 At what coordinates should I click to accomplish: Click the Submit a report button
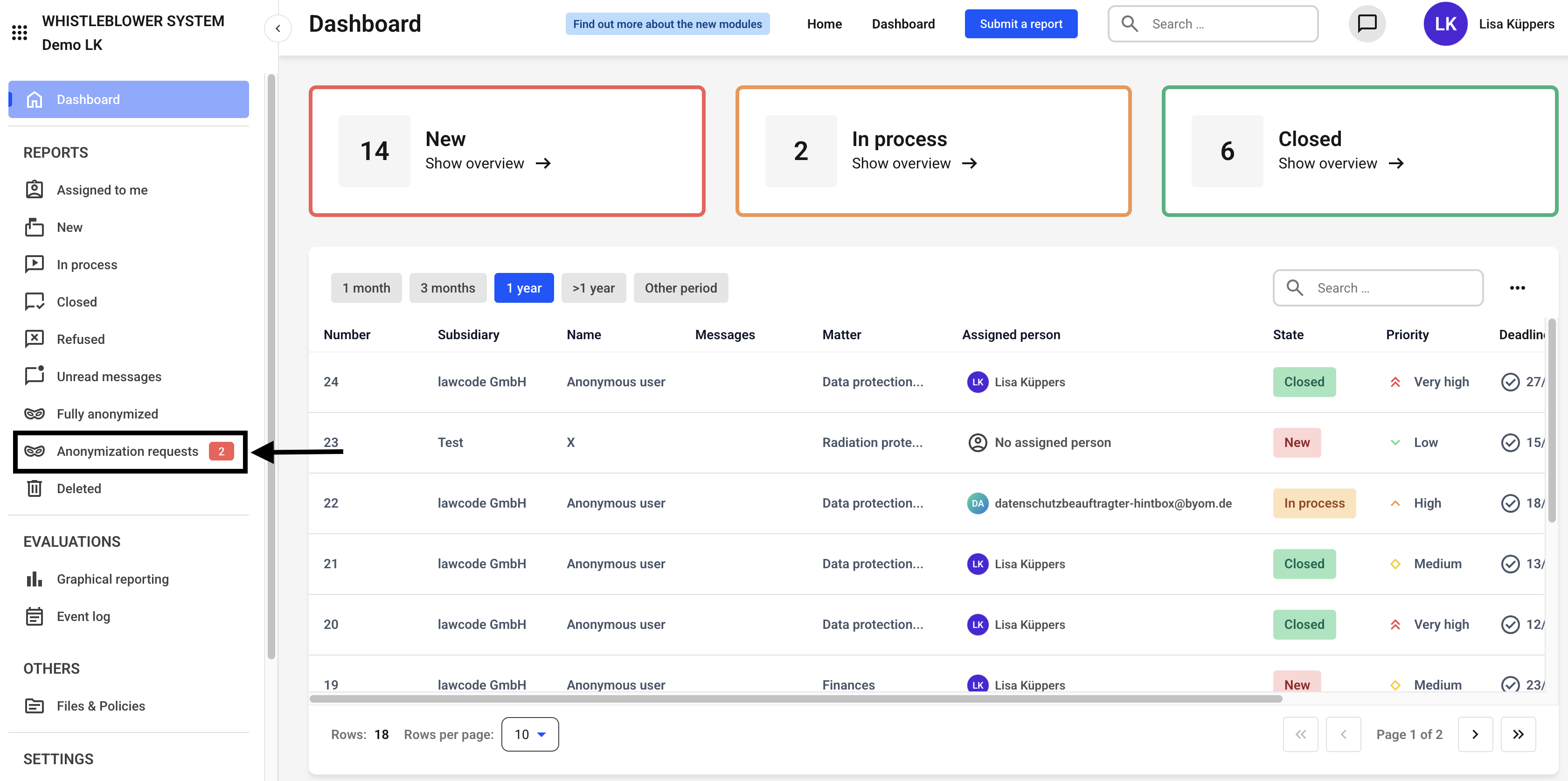click(x=1020, y=24)
